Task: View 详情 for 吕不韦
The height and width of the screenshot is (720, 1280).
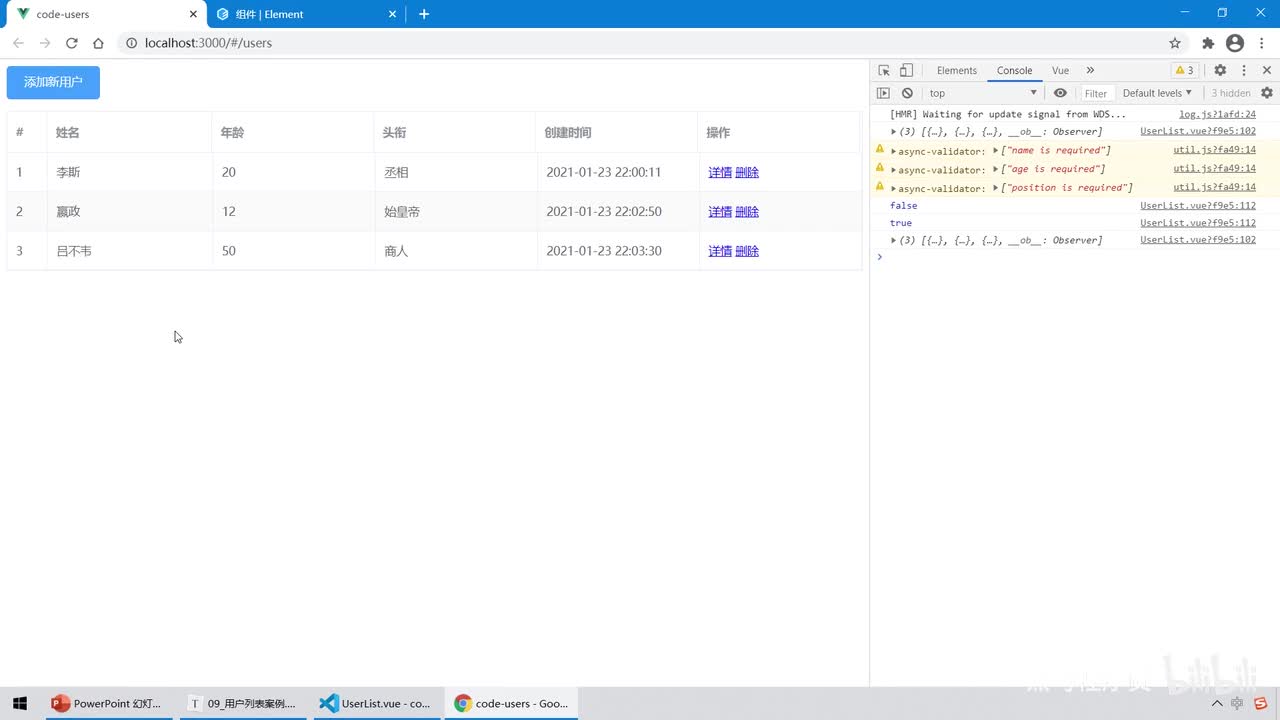Action: (720, 251)
